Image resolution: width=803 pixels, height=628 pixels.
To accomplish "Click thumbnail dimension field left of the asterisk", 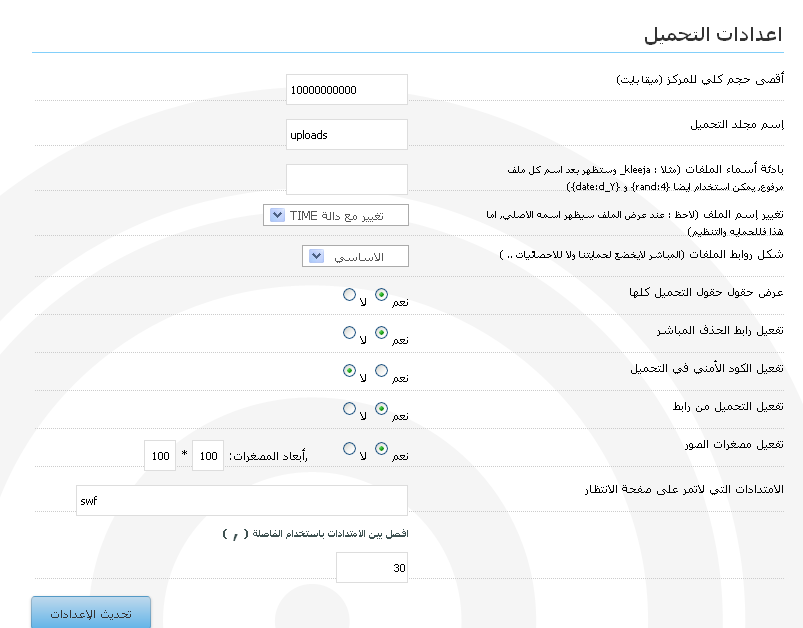I will point(159,455).
